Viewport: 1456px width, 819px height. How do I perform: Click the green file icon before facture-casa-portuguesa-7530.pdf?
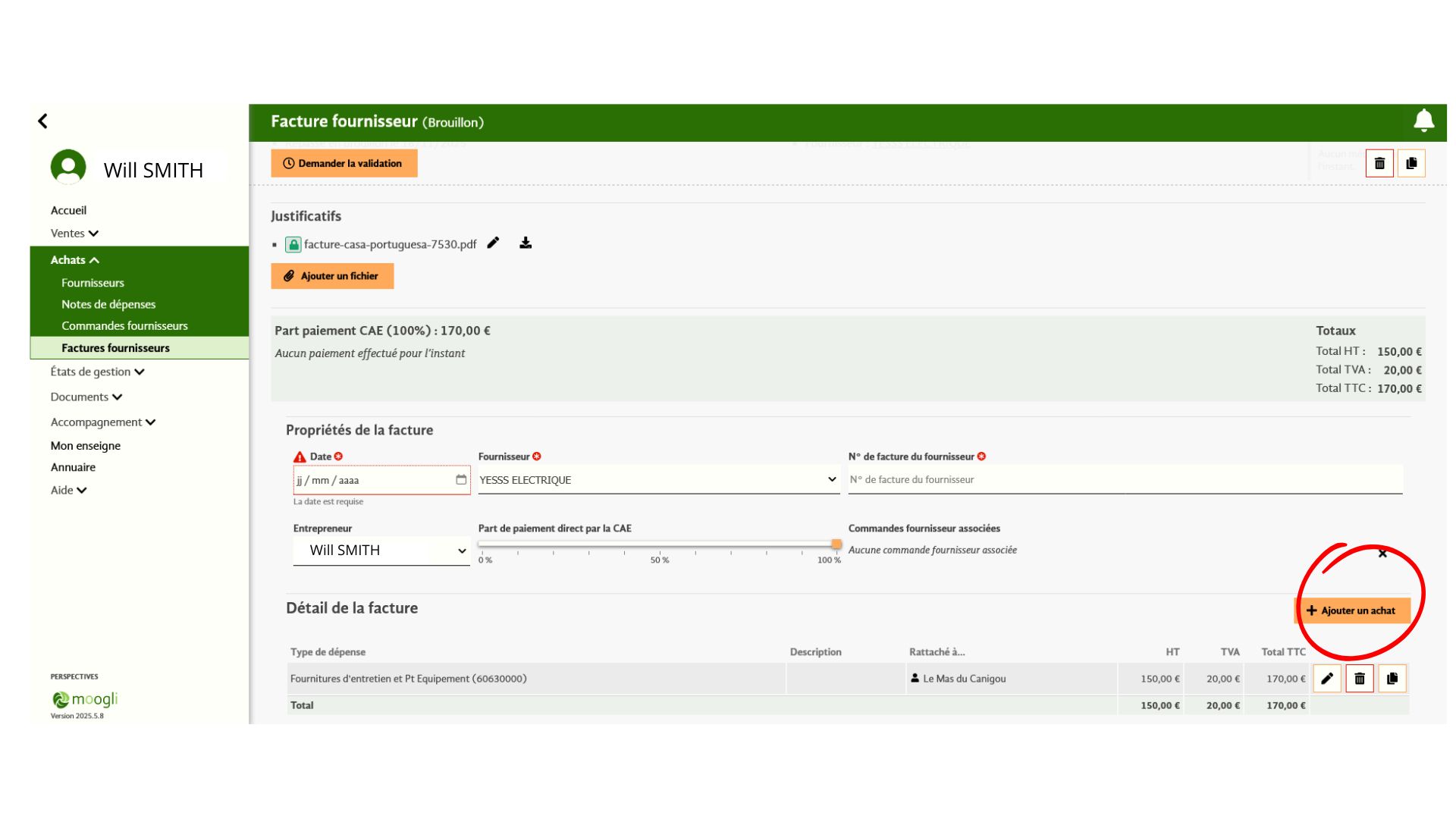pos(293,244)
